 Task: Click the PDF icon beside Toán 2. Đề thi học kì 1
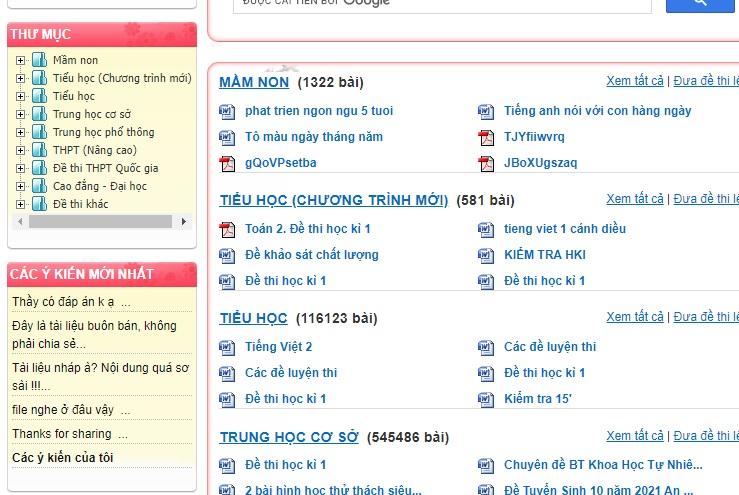227,230
